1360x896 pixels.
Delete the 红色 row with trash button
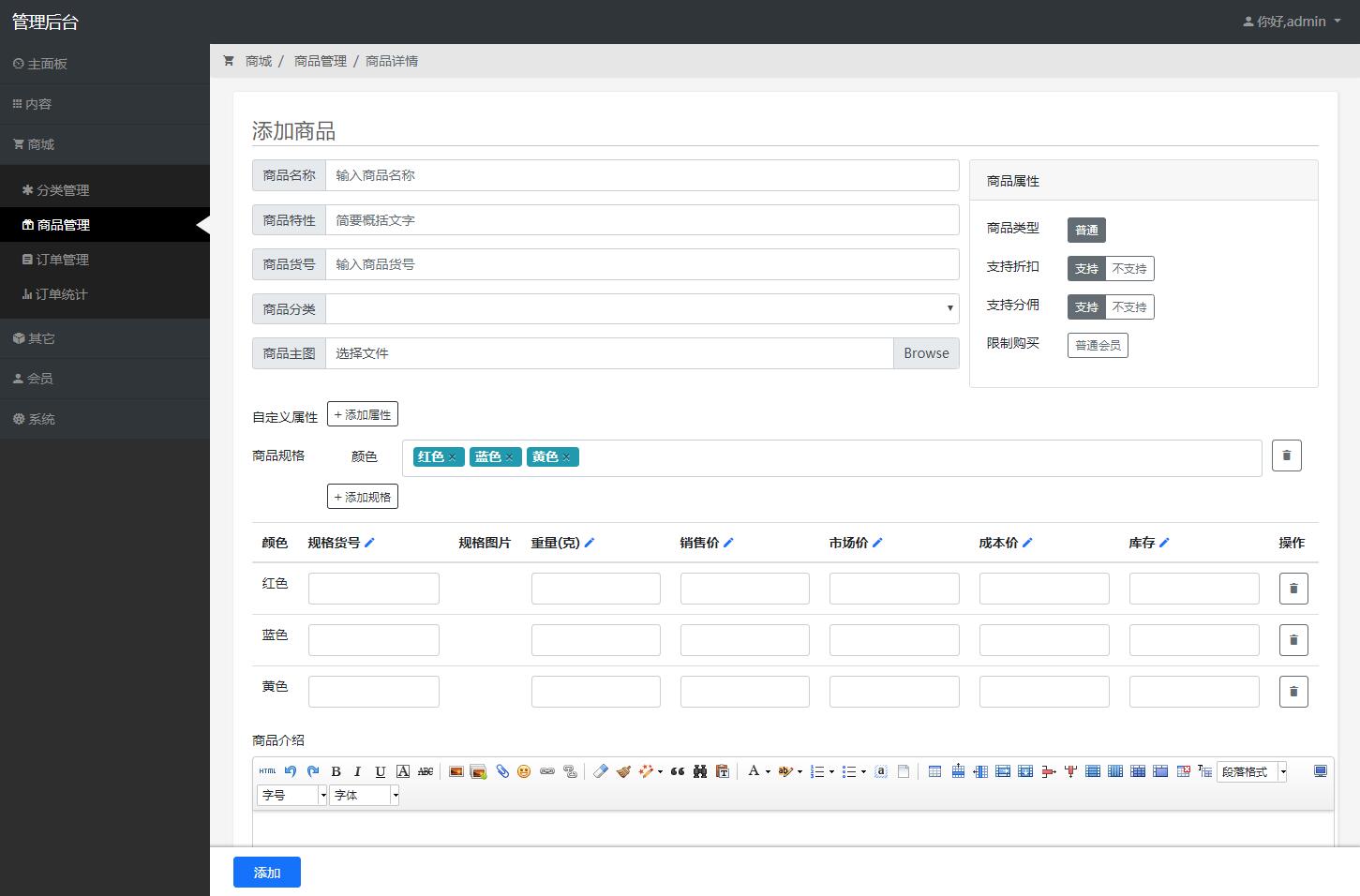[1293, 589]
